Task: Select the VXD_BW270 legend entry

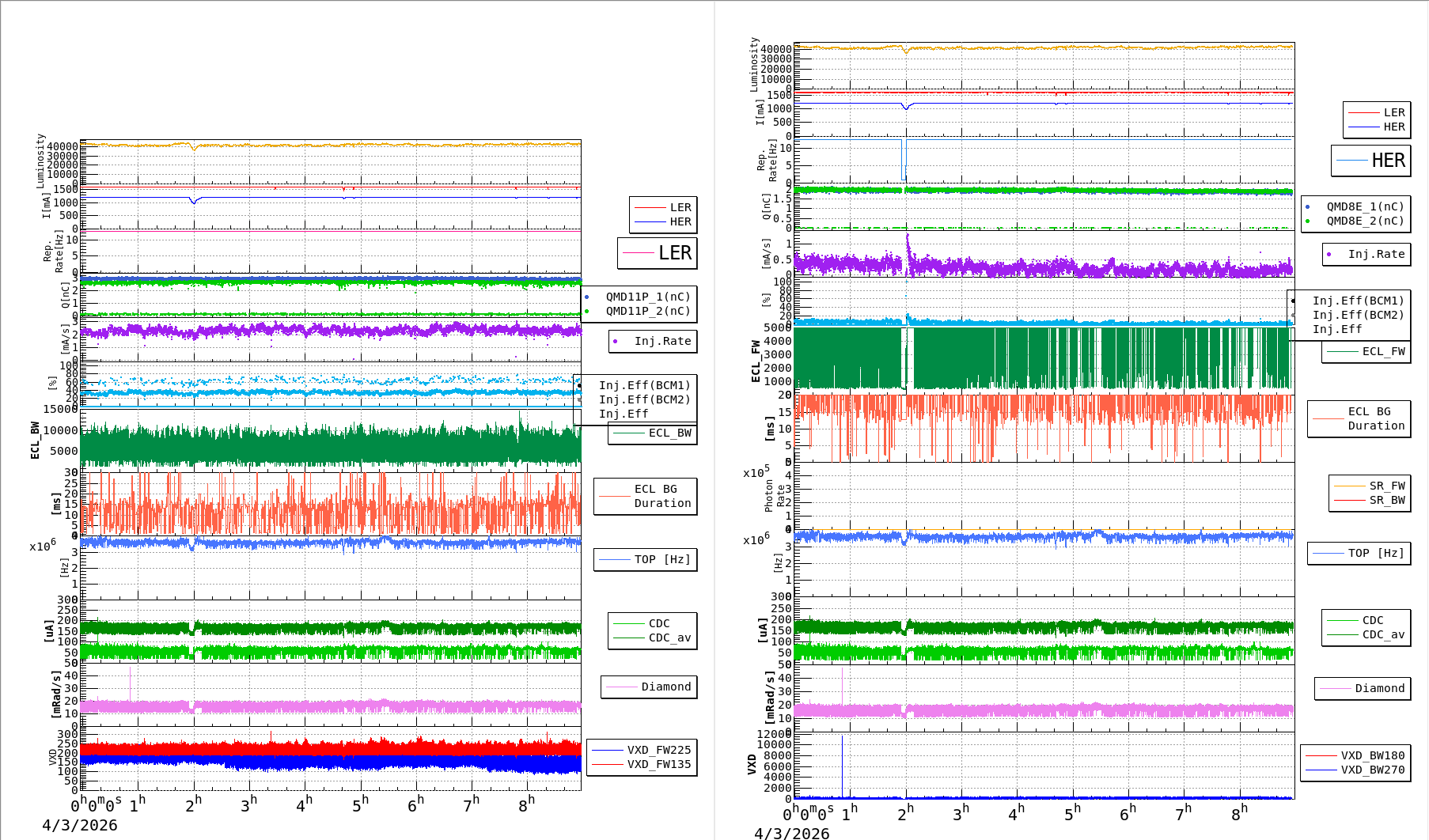Action: (1372, 770)
